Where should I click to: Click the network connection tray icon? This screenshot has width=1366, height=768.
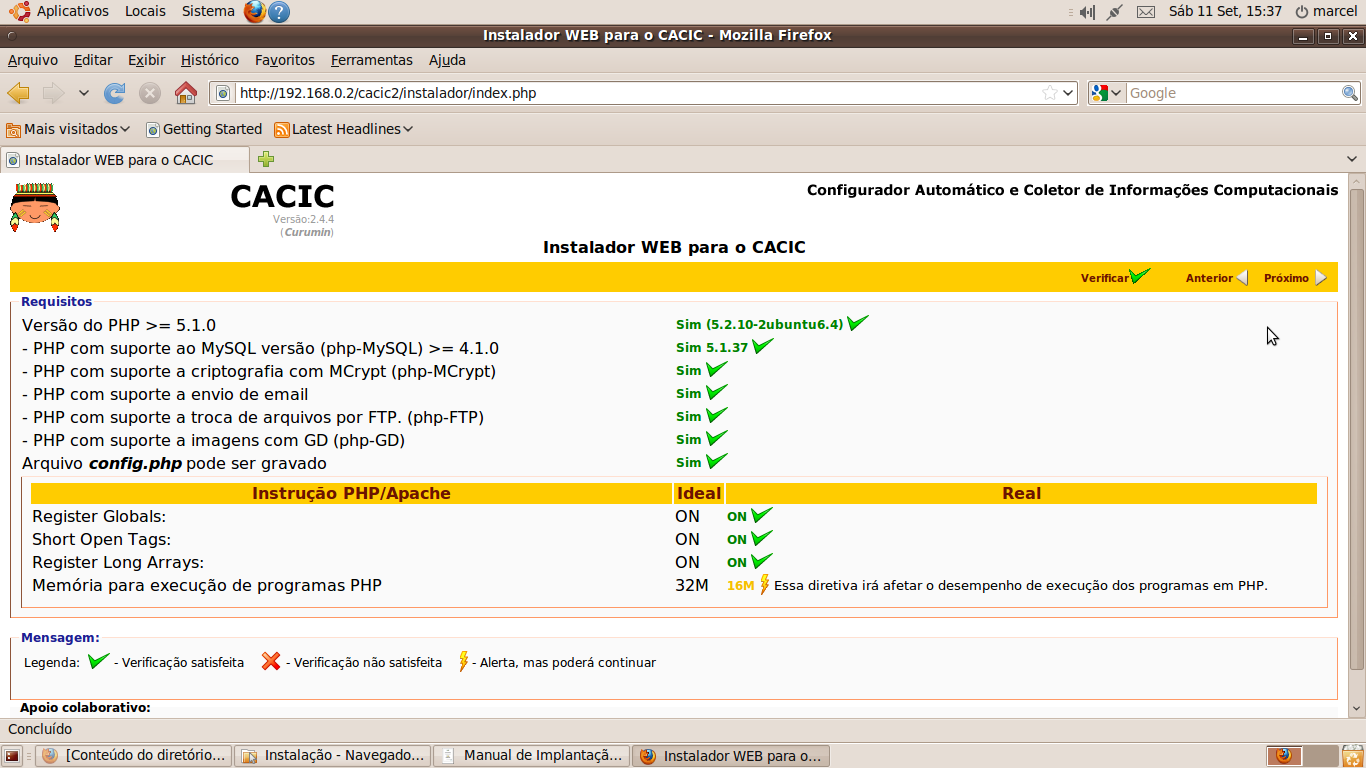tap(1114, 12)
